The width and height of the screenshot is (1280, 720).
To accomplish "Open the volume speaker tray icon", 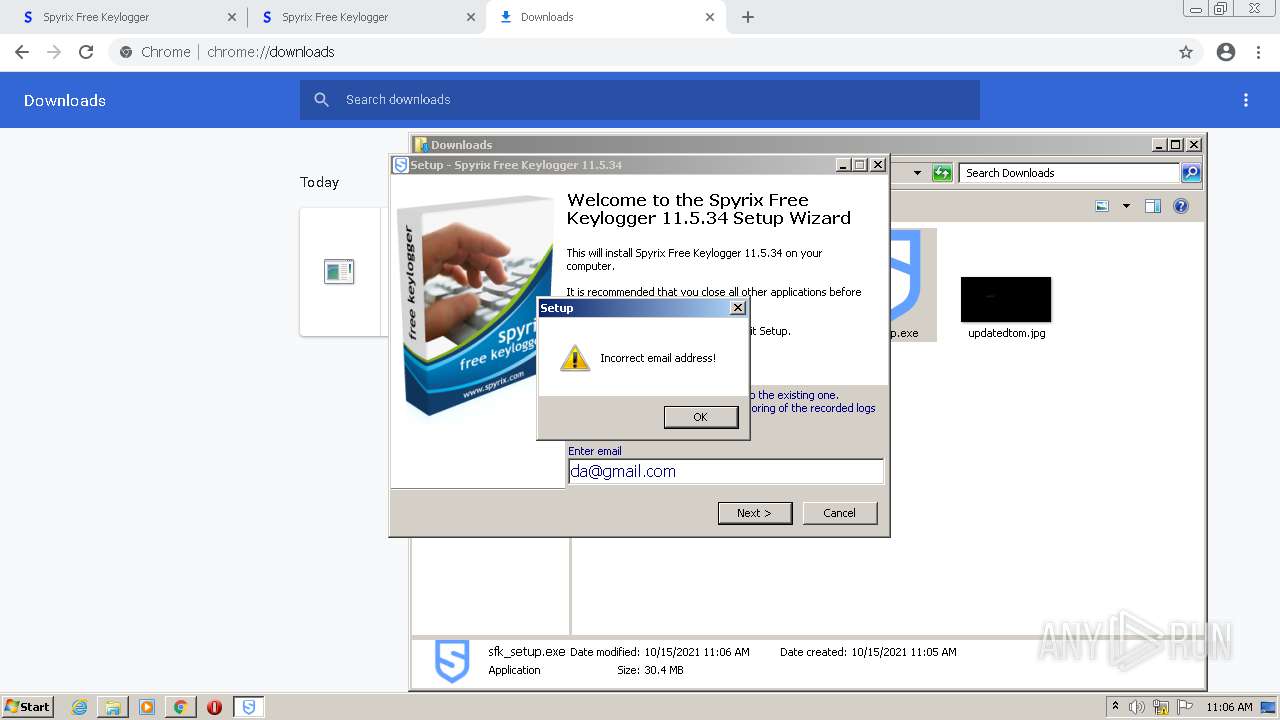I will [1137, 707].
